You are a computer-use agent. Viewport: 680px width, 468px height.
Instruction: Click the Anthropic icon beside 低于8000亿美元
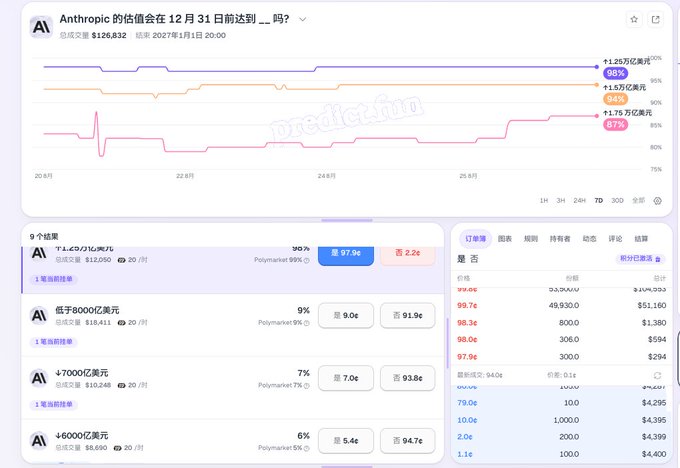pos(39,315)
